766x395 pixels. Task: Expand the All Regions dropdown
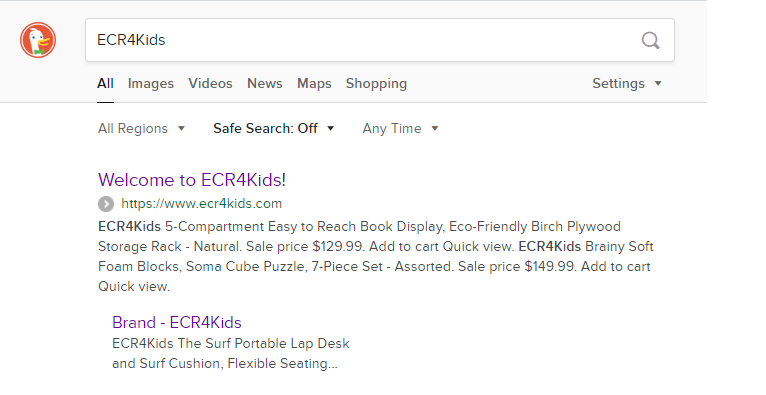point(142,128)
